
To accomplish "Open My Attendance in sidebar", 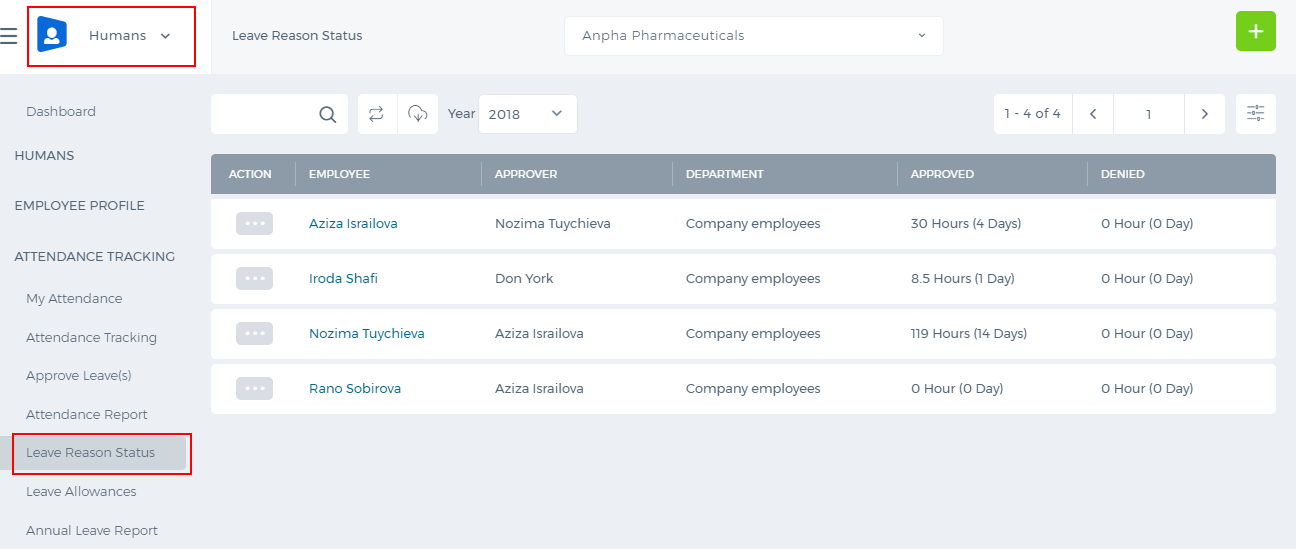I will pos(74,299).
